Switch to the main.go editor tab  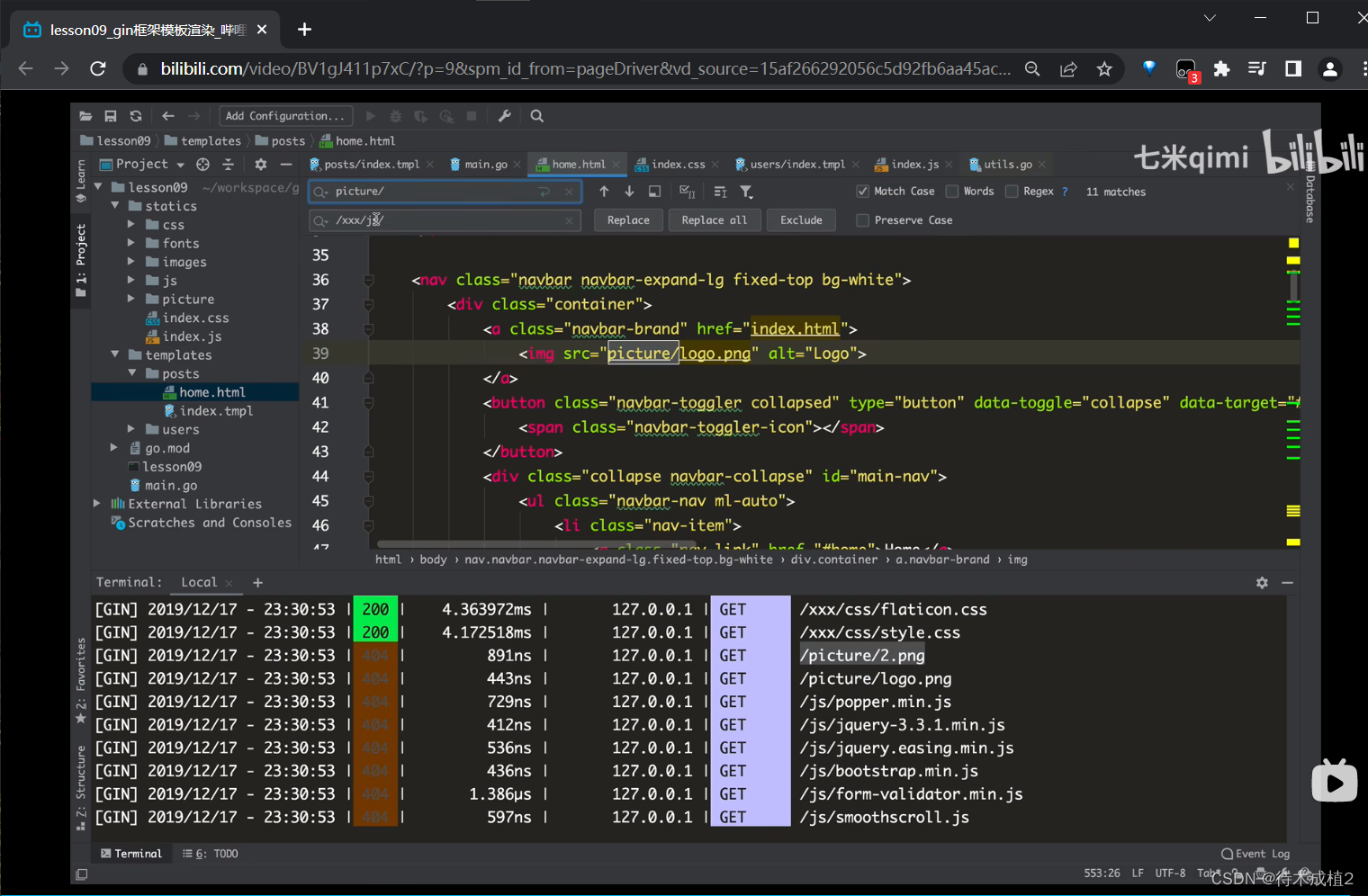pos(485,165)
